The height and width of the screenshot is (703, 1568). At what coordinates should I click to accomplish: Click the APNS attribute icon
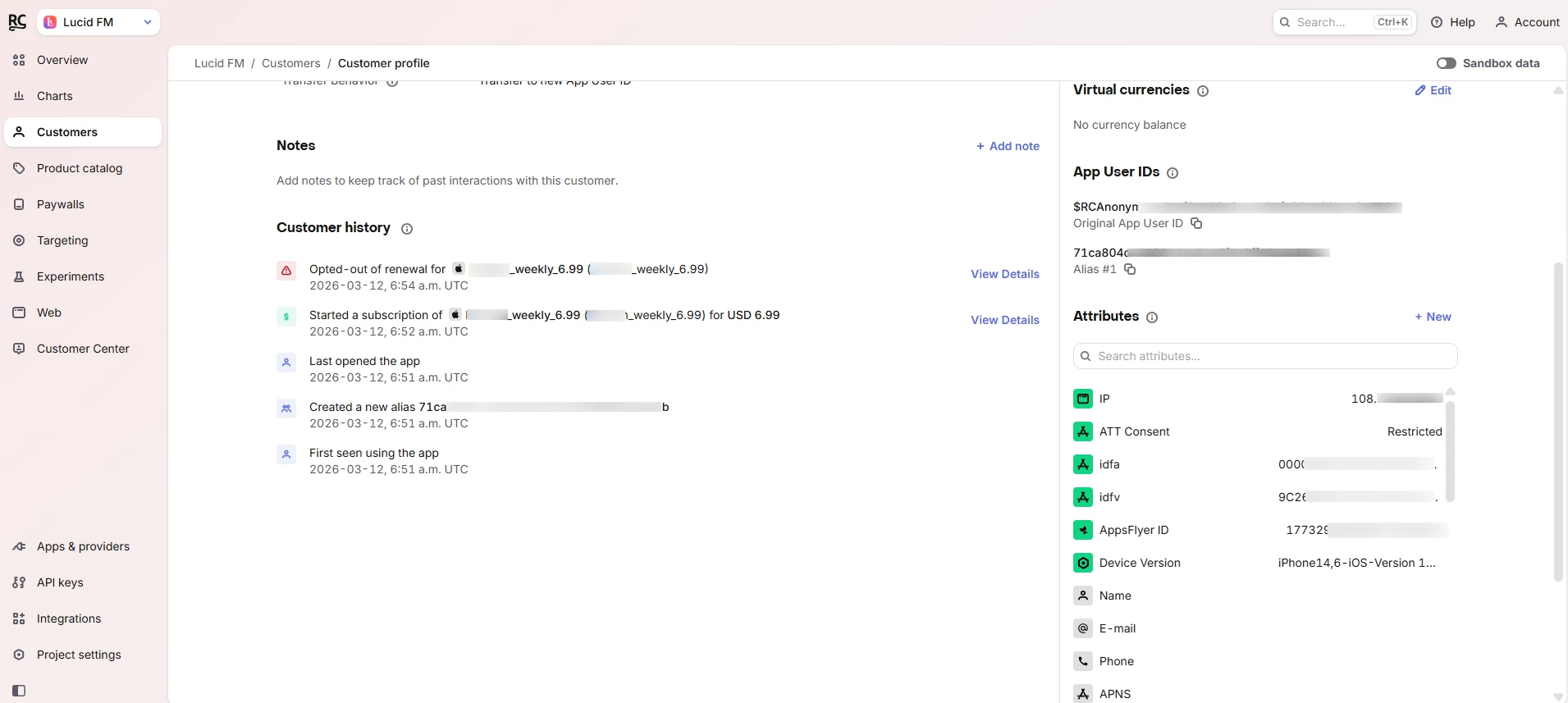pyautogui.click(x=1083, y=694)
